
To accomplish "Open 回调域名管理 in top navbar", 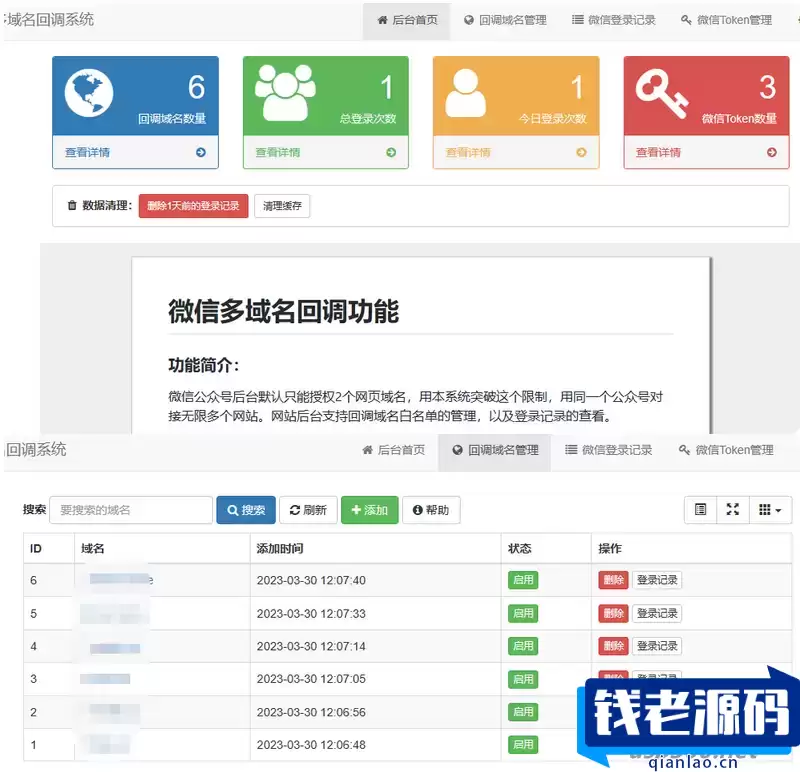I will [x=505, y=20].
